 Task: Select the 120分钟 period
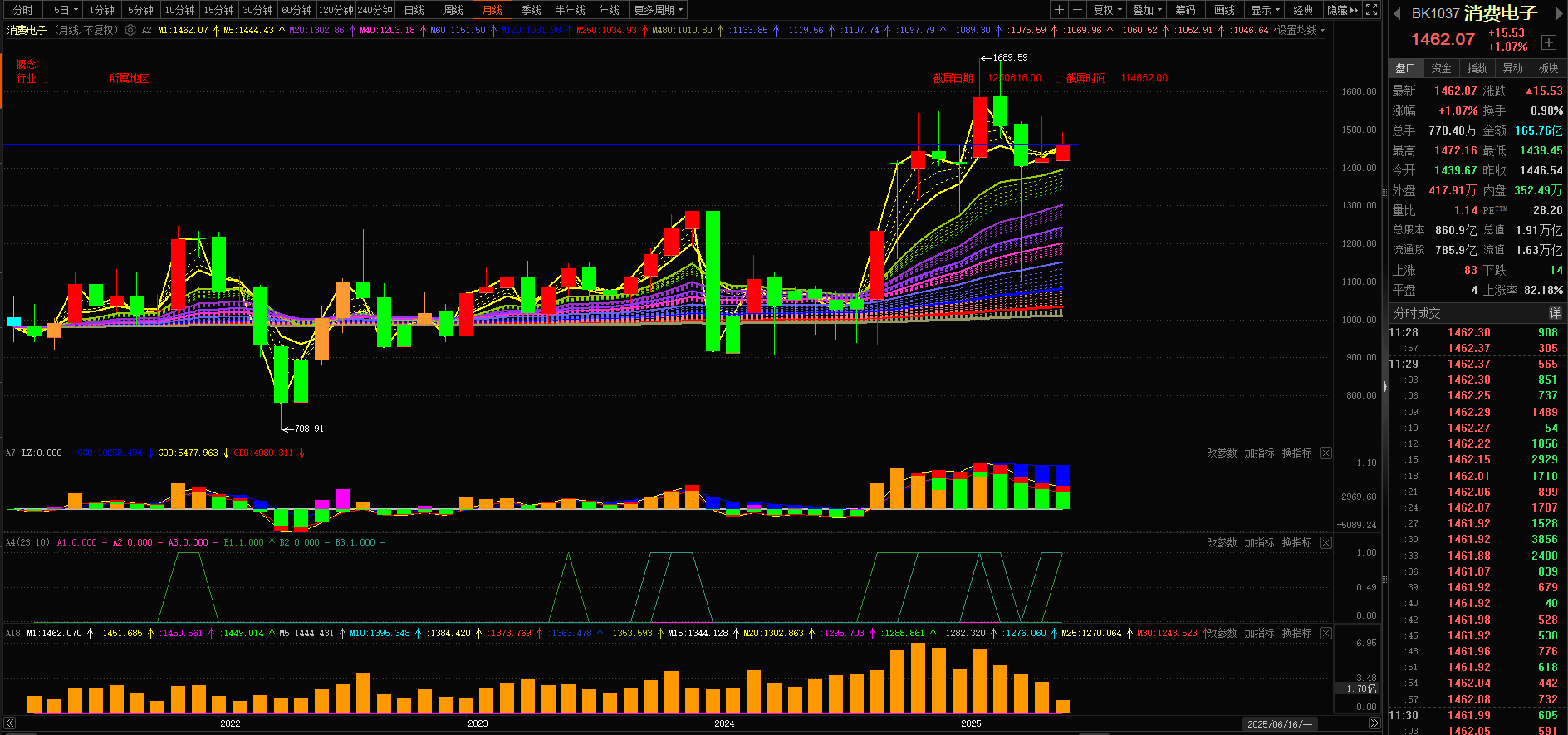coord(336,10)
